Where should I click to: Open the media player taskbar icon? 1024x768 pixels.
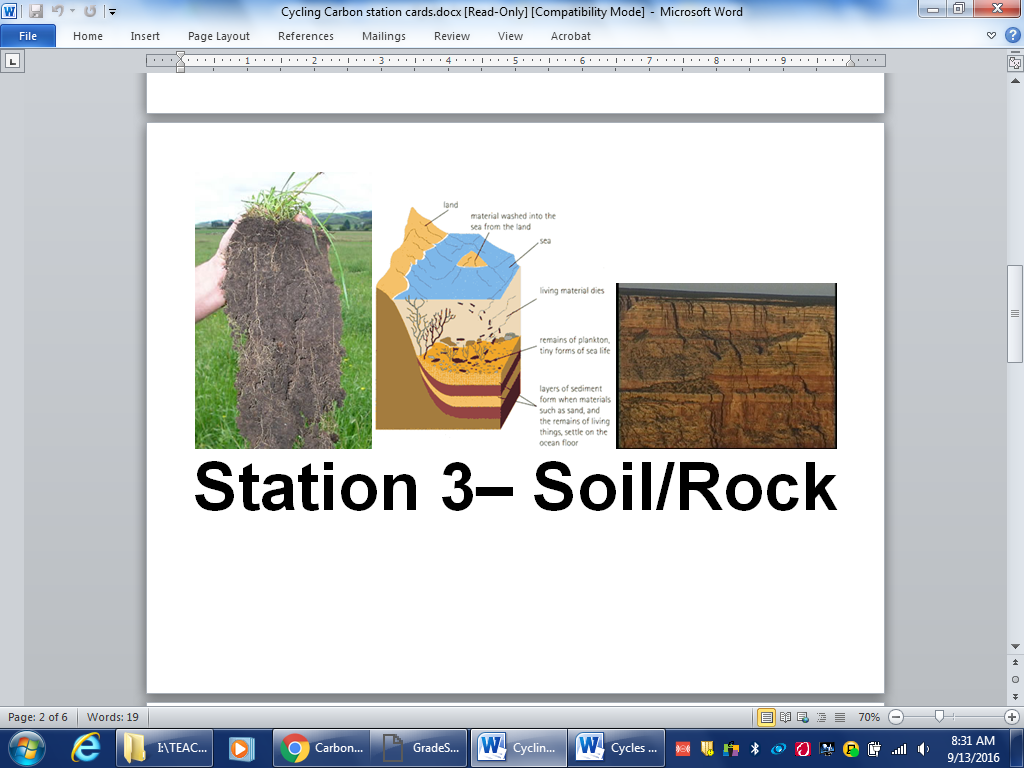coord(240,748)
